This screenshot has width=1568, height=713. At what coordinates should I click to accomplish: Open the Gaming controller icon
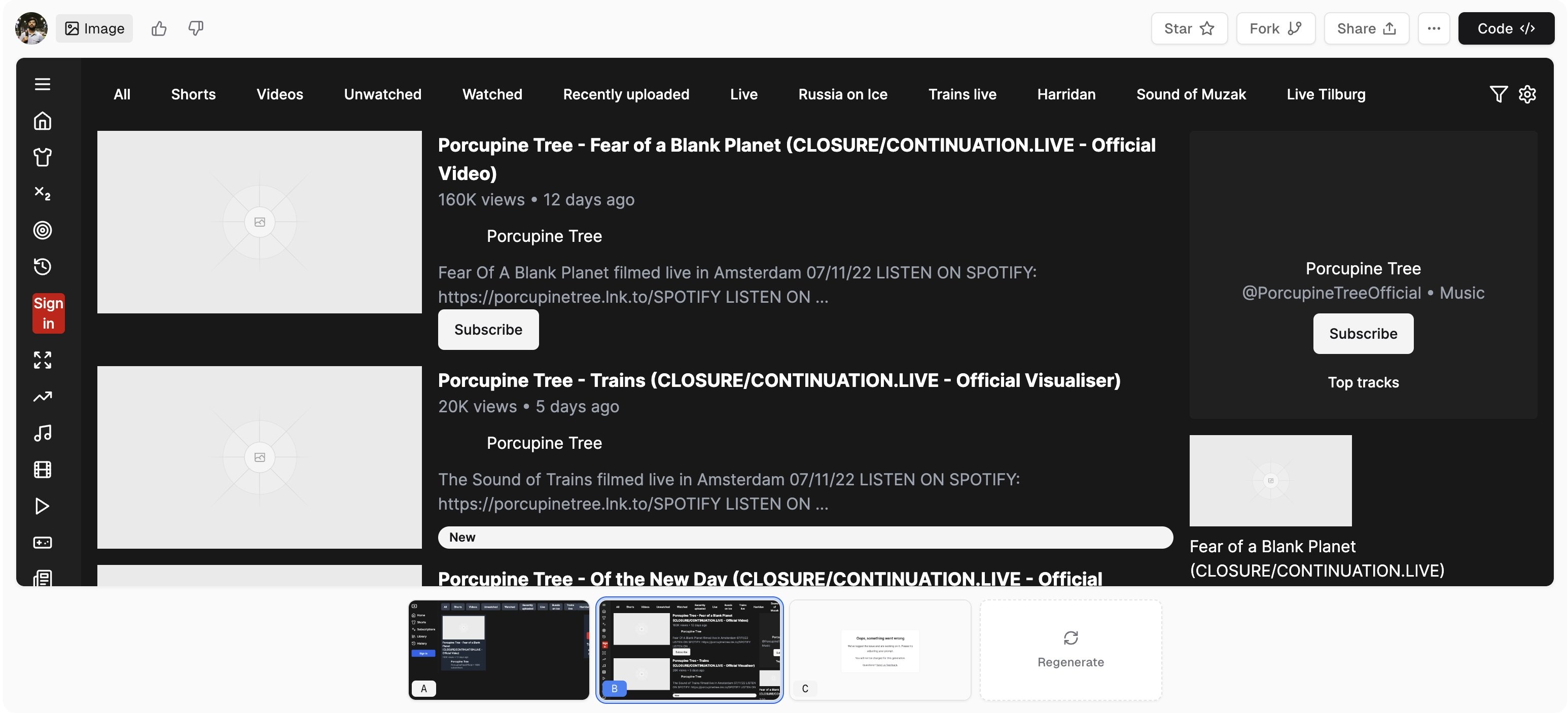pyautogui.click(x=42, y=543)
